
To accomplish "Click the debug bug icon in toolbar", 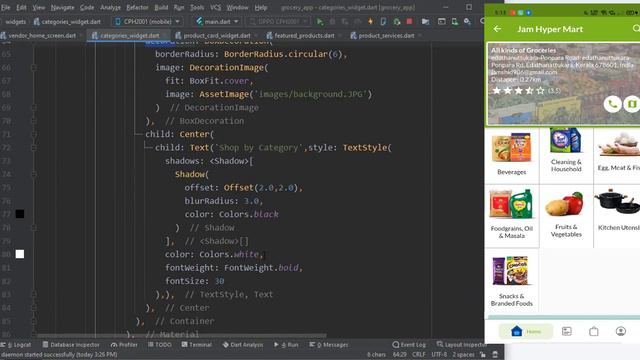I will [333, 21].
